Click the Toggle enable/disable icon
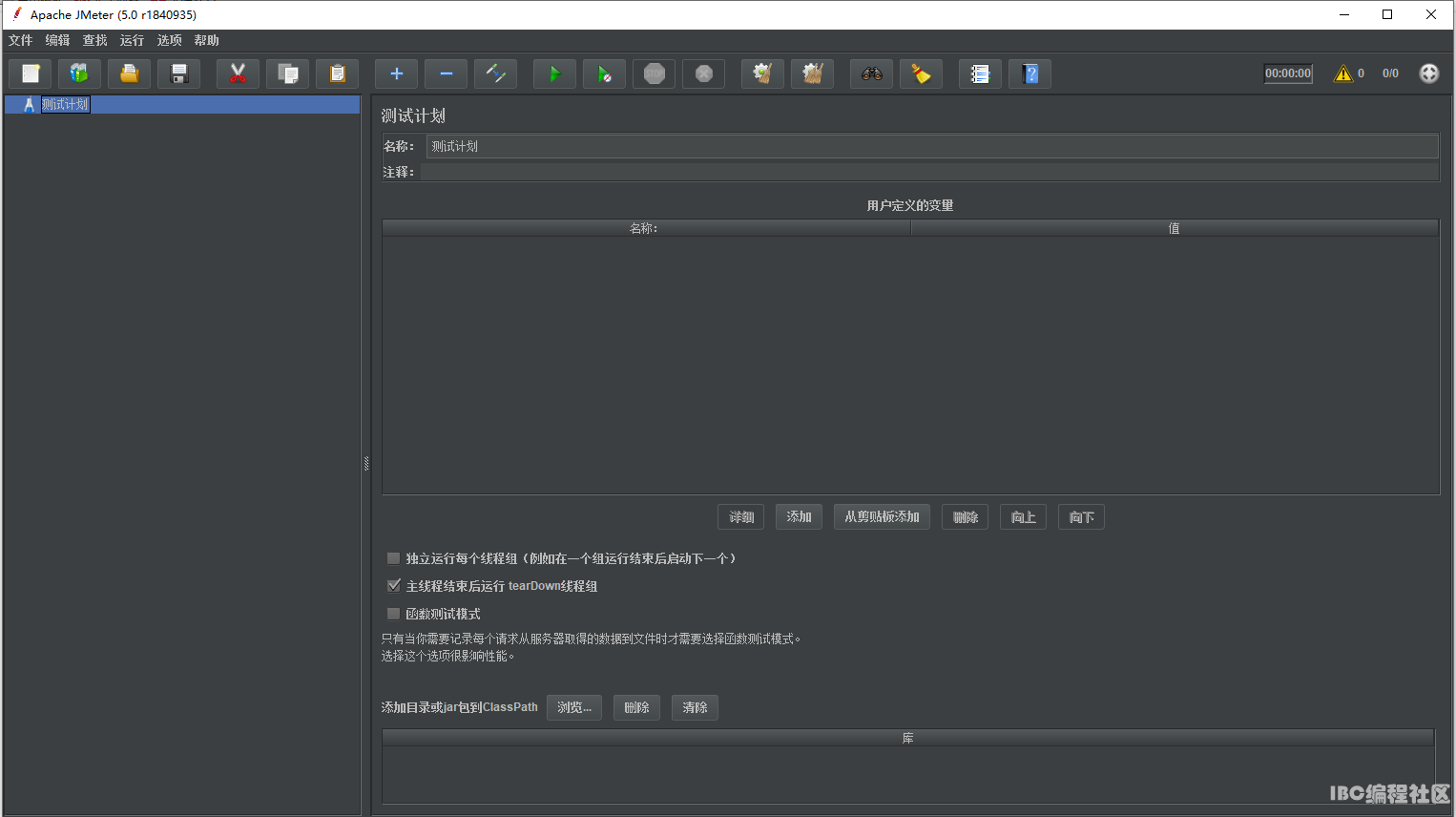The width and height of the screenshot is (1456, 817). pyautogui.click(x=495, y=73)
